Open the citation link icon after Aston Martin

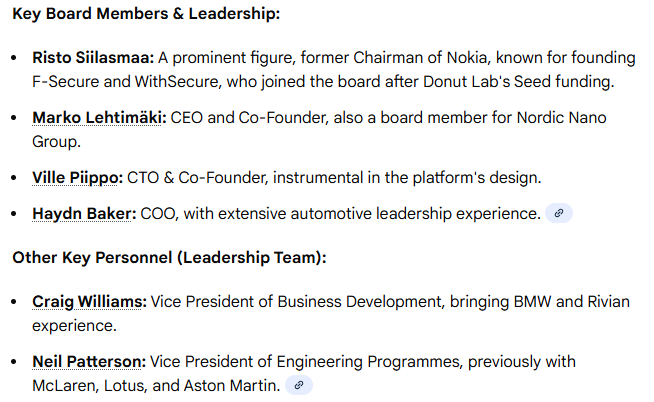[x=298, y=384]
